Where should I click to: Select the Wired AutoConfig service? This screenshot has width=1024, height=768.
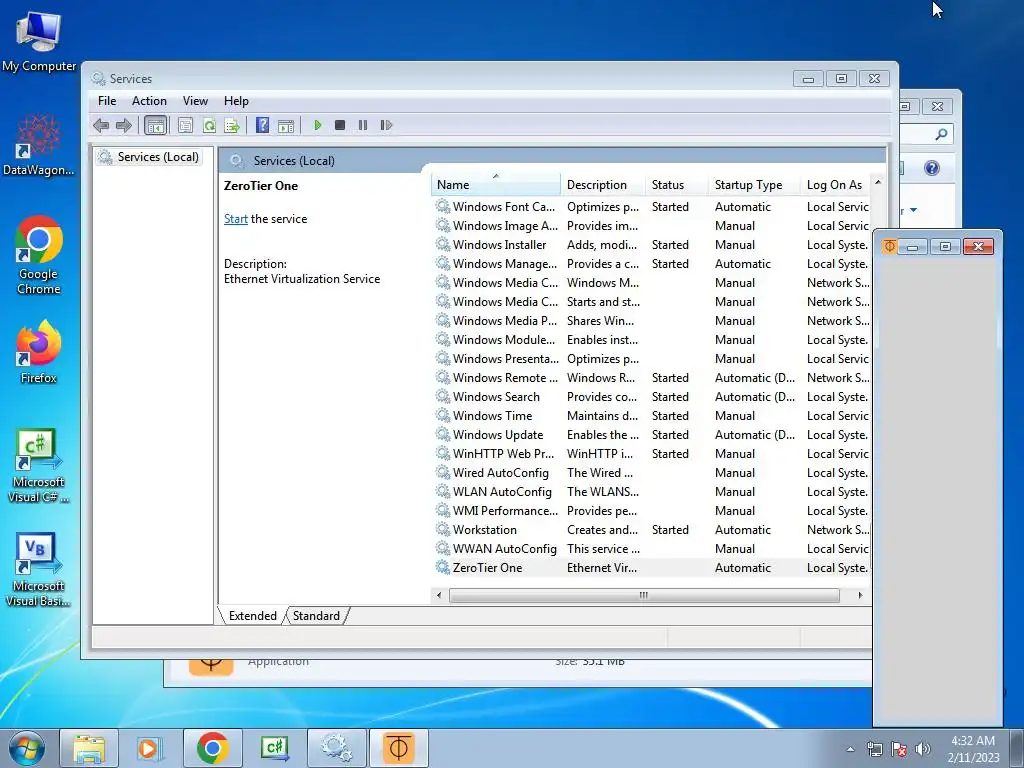pos(651,473)
